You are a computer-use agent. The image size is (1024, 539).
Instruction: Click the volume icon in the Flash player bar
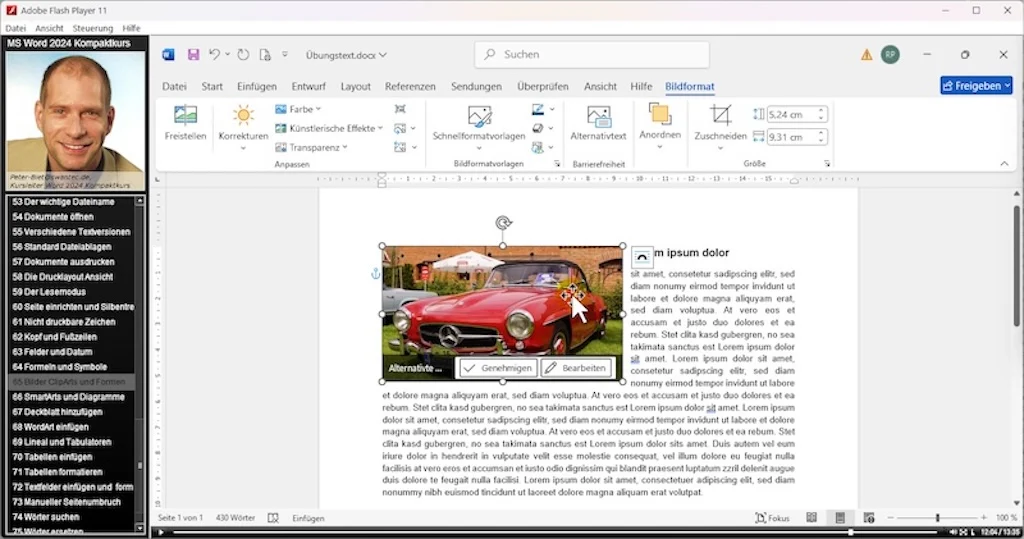(x=953, y=532)
